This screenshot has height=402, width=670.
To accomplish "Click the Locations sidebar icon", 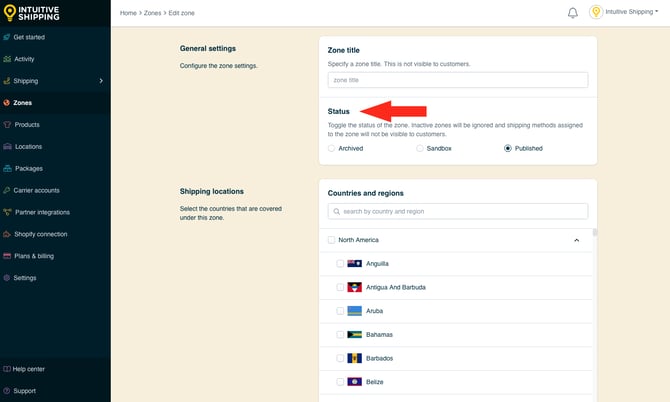I will pos(8,147).
